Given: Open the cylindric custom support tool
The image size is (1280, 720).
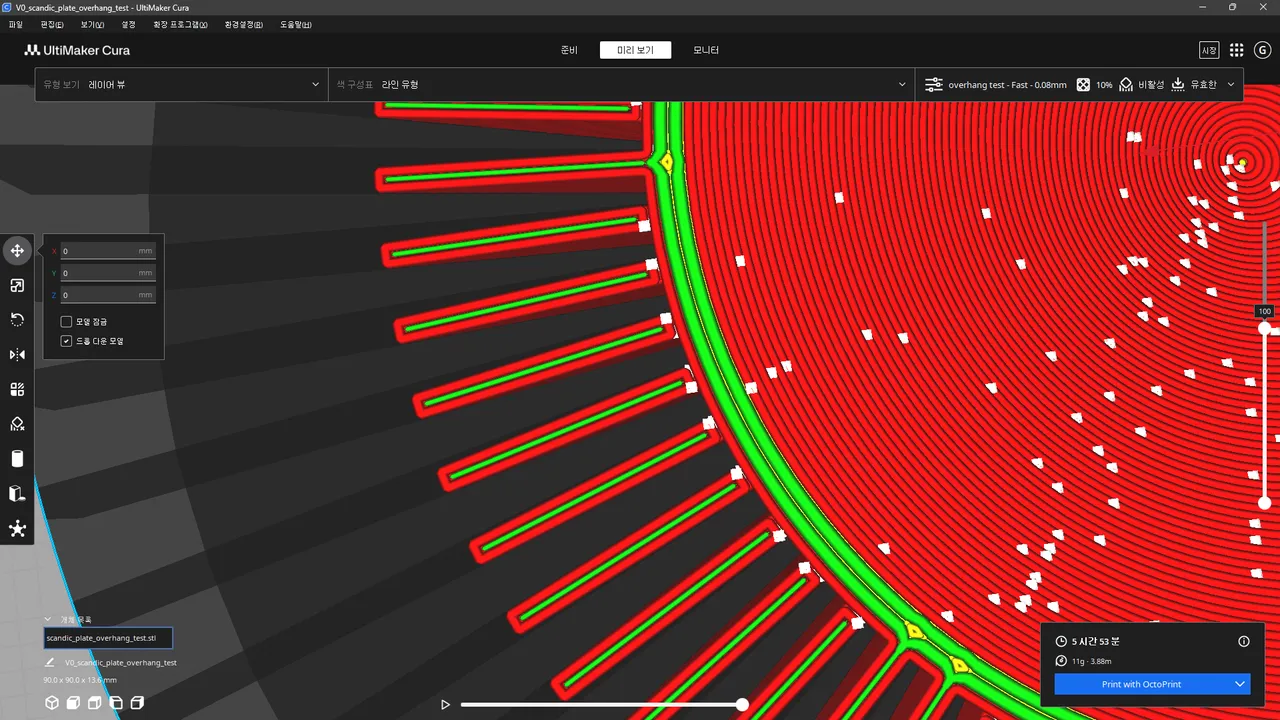Looking at the screenshot, I should (x=17, y=459).
